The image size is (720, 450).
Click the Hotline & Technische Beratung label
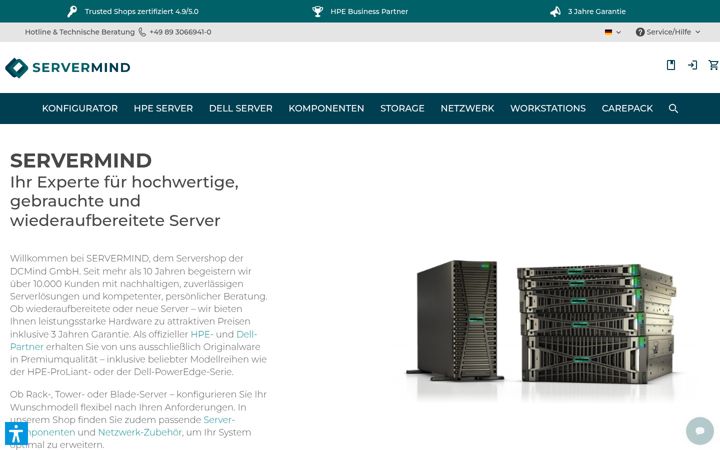[x=79, y=32]
